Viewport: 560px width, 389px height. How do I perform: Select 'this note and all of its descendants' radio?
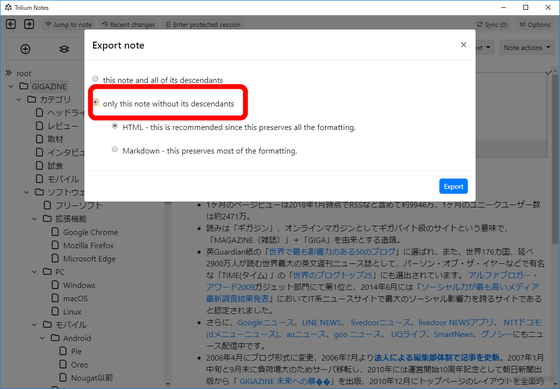tap(95, 79)
